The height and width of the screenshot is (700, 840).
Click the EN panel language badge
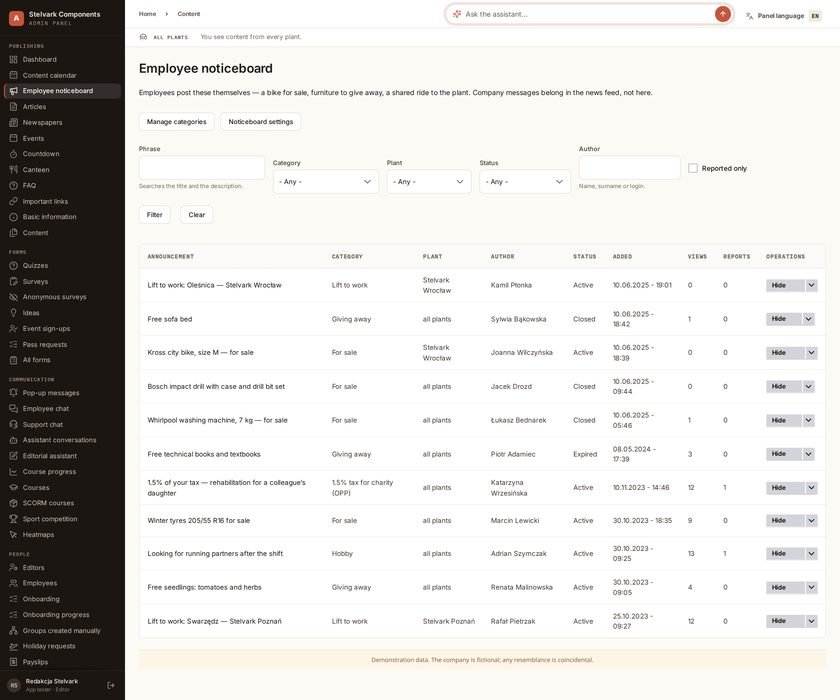click(x=815, y=16)
